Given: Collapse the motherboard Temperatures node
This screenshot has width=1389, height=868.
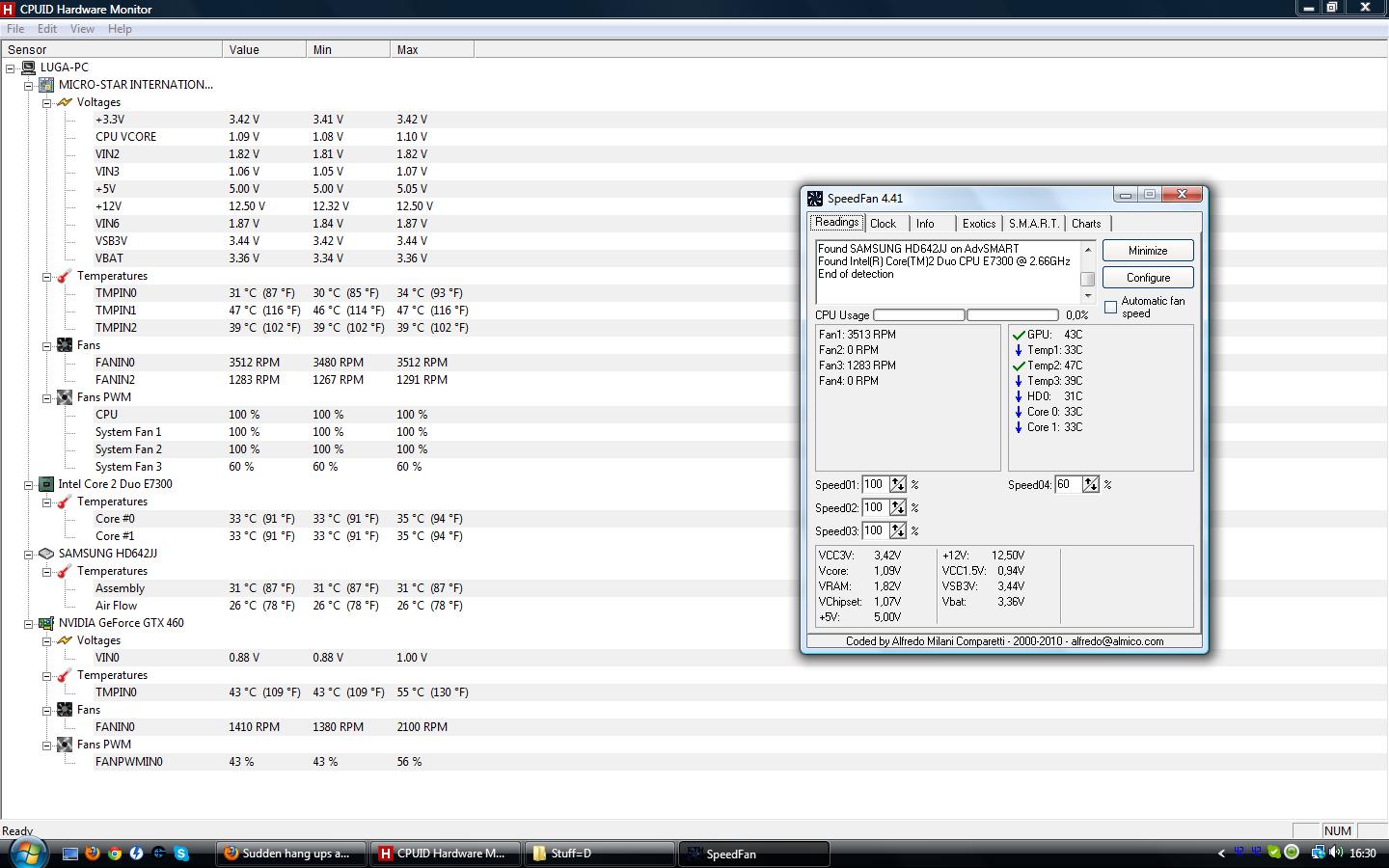Looking at the screenshot, I should [46, 276].
